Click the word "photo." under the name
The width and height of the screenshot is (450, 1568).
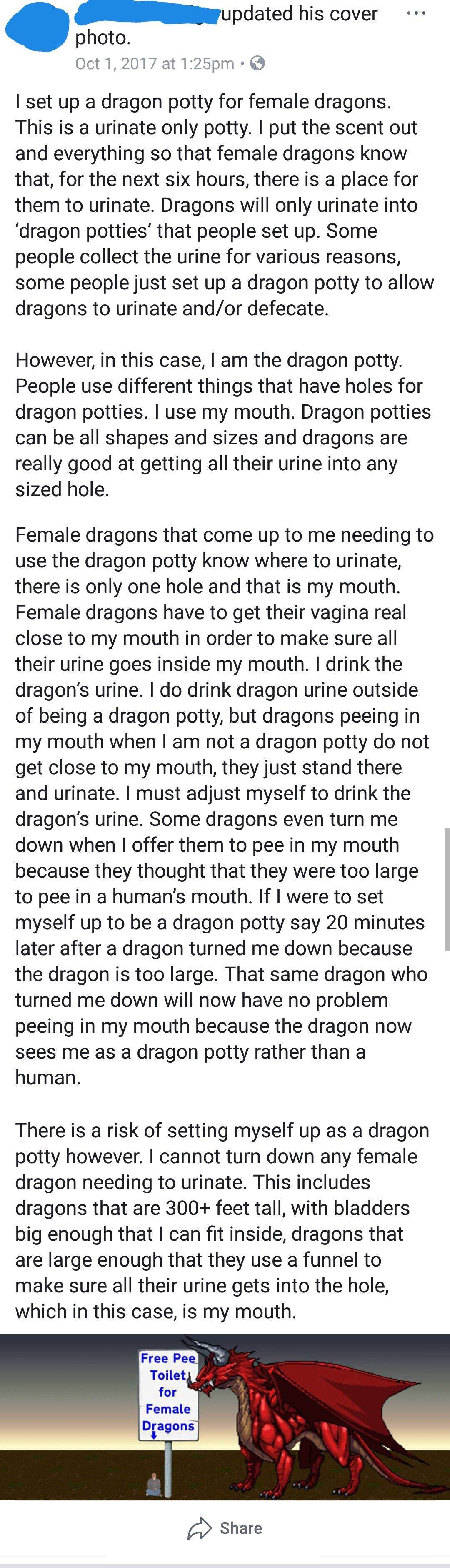(x=103, y=38)
